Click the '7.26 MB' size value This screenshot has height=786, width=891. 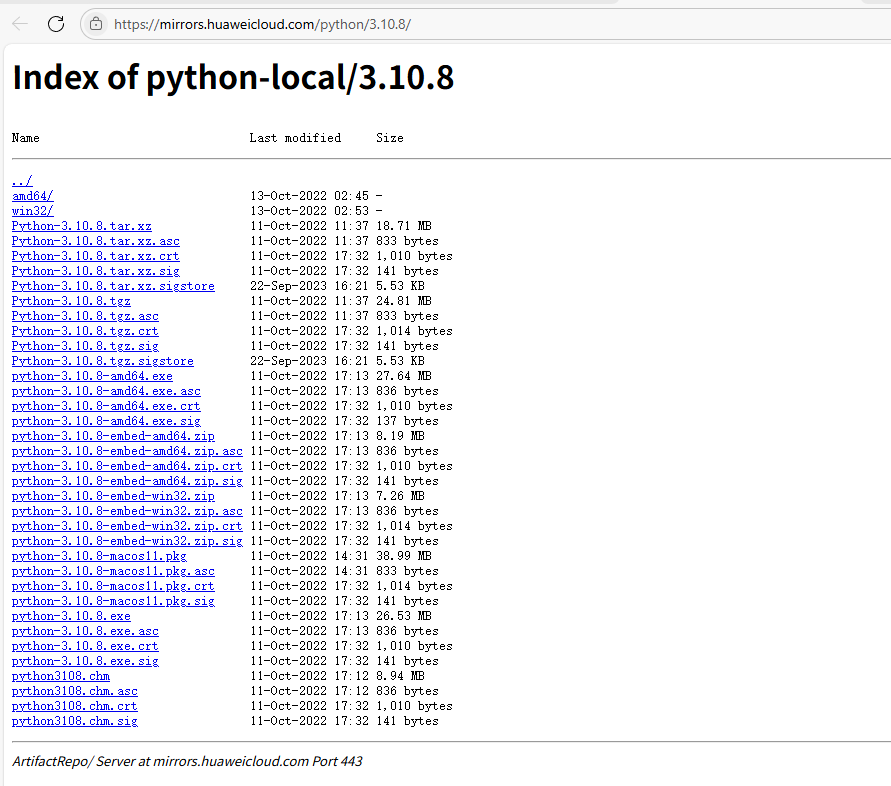[x=401, y=496]
